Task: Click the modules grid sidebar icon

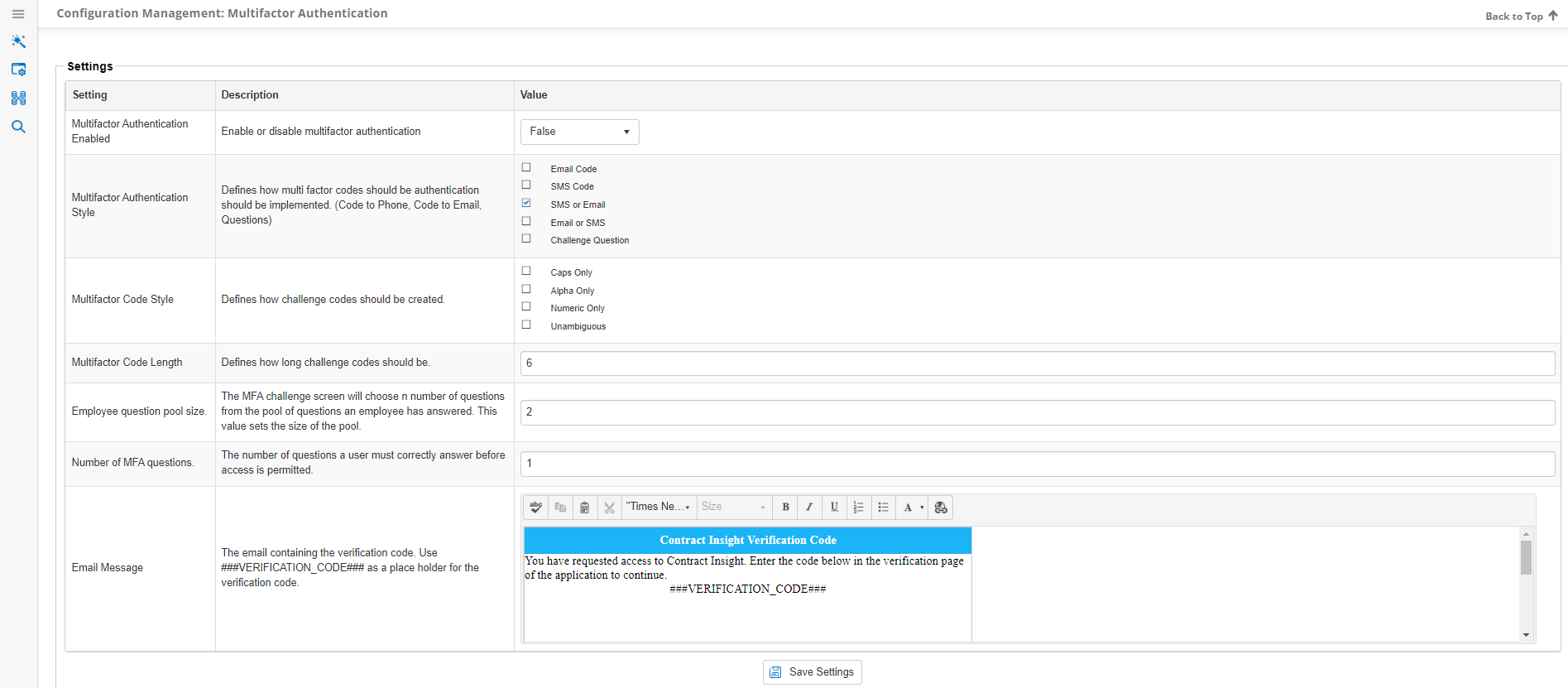Action: (18, 98)
